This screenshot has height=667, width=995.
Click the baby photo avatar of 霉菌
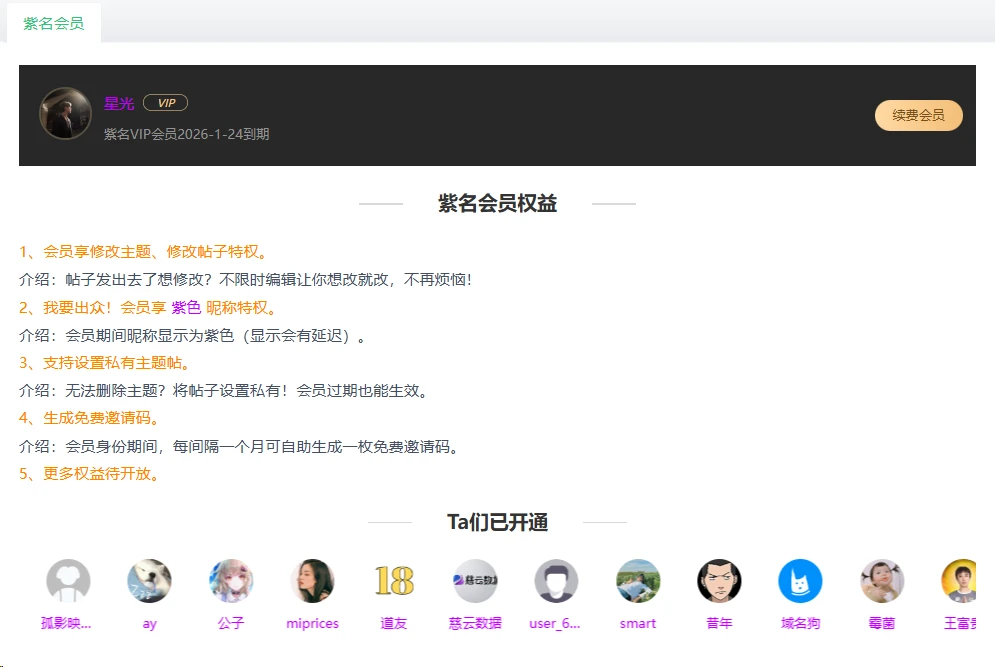pyautogui.click(x=882, y=581)
